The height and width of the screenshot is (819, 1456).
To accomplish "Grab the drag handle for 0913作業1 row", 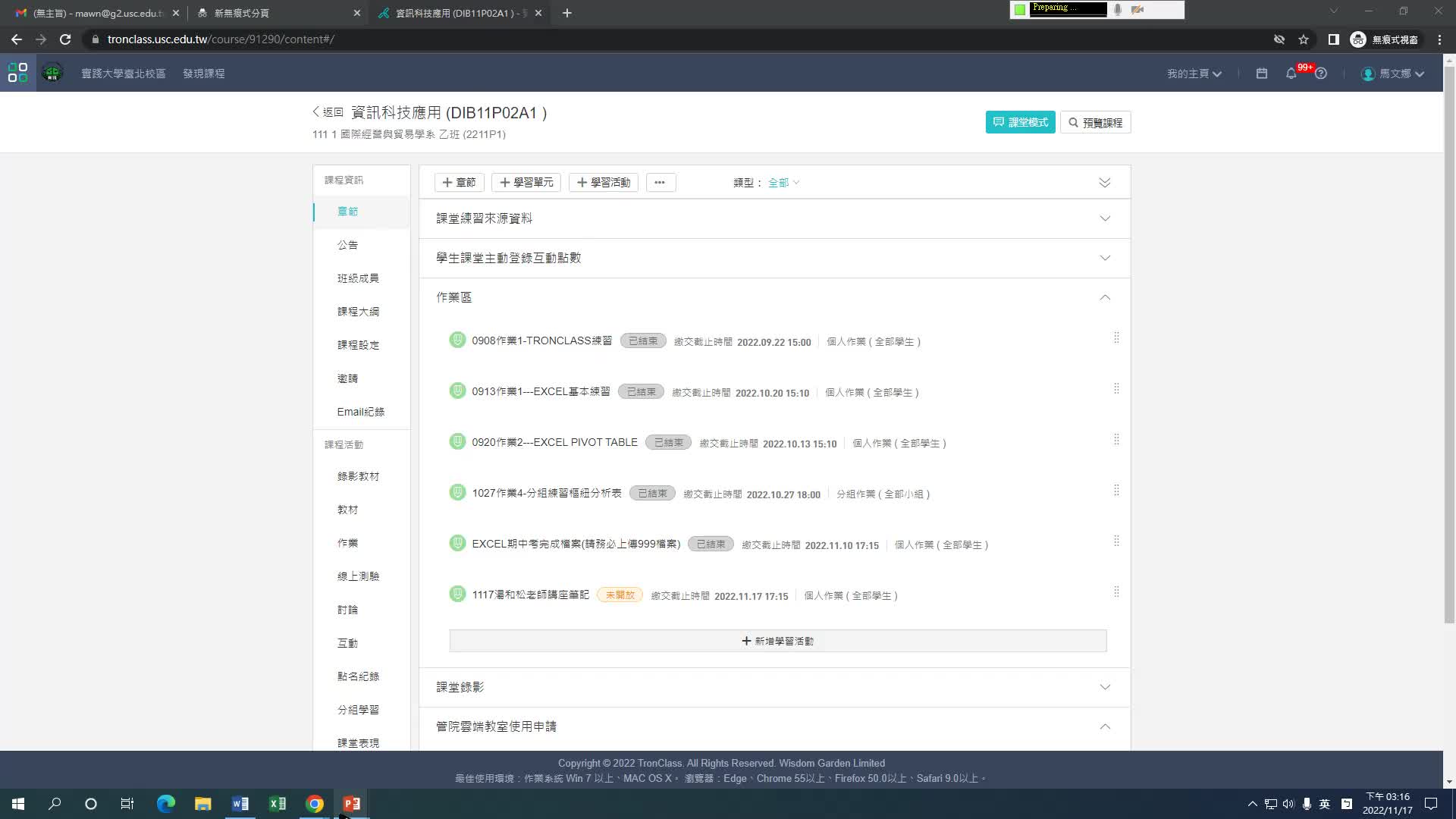I will (x=1116, y=388).
